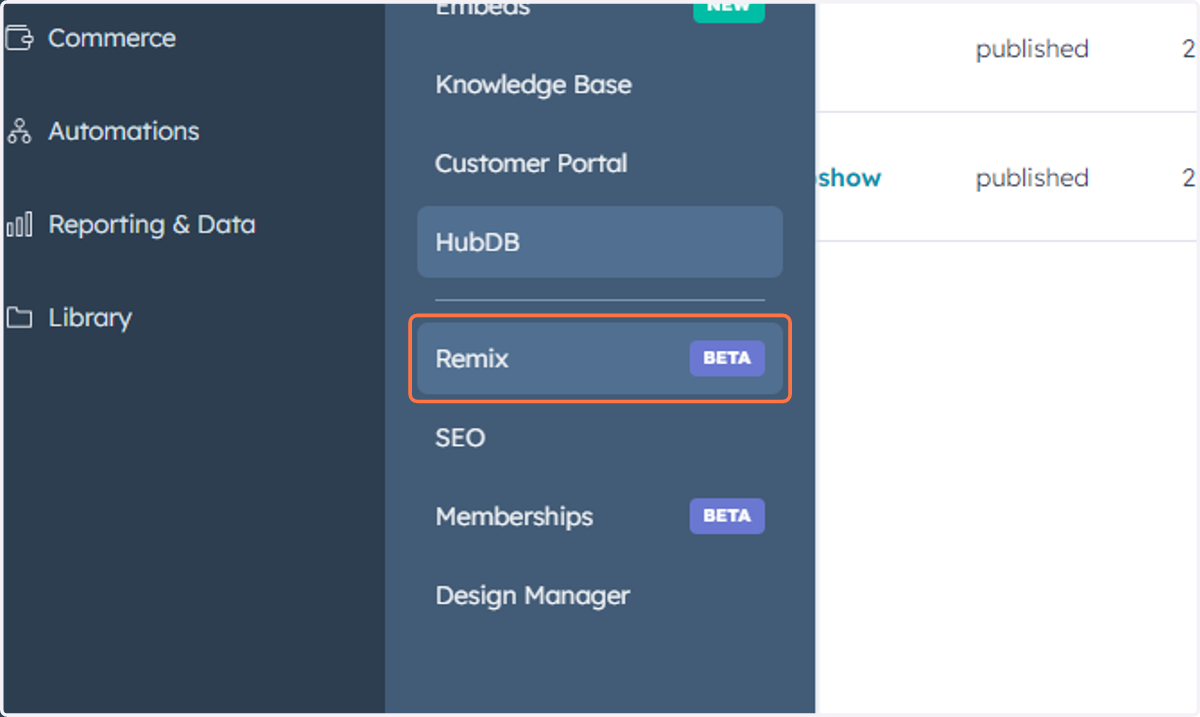Click the BETA badge beside Remix

727,358
